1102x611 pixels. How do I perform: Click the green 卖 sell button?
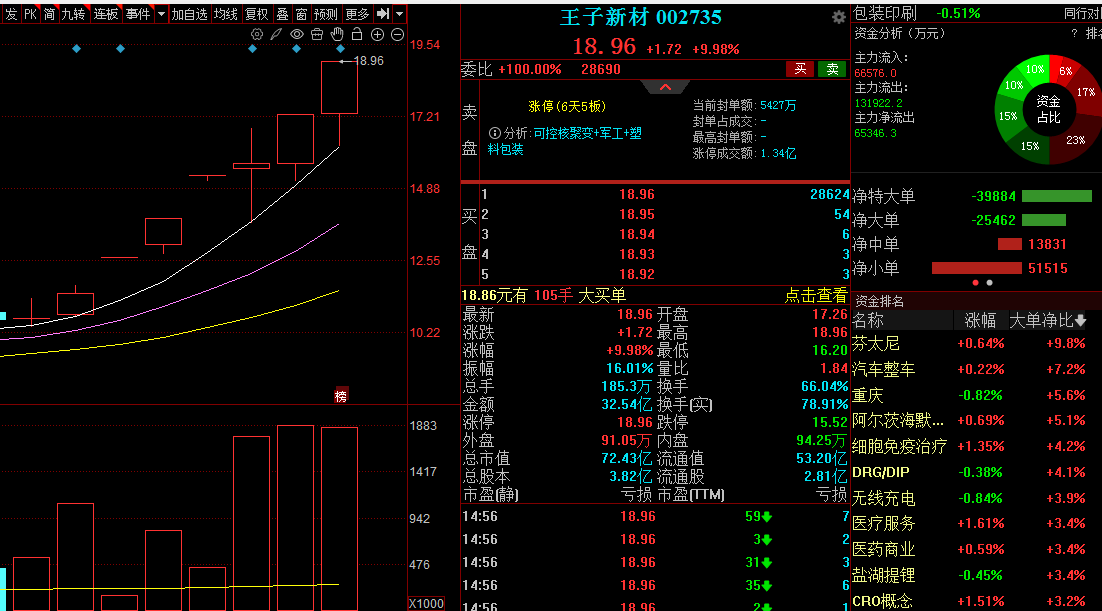point(832,69)
